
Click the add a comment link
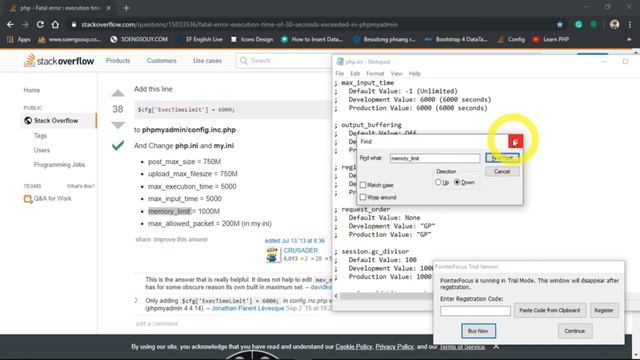157,324
